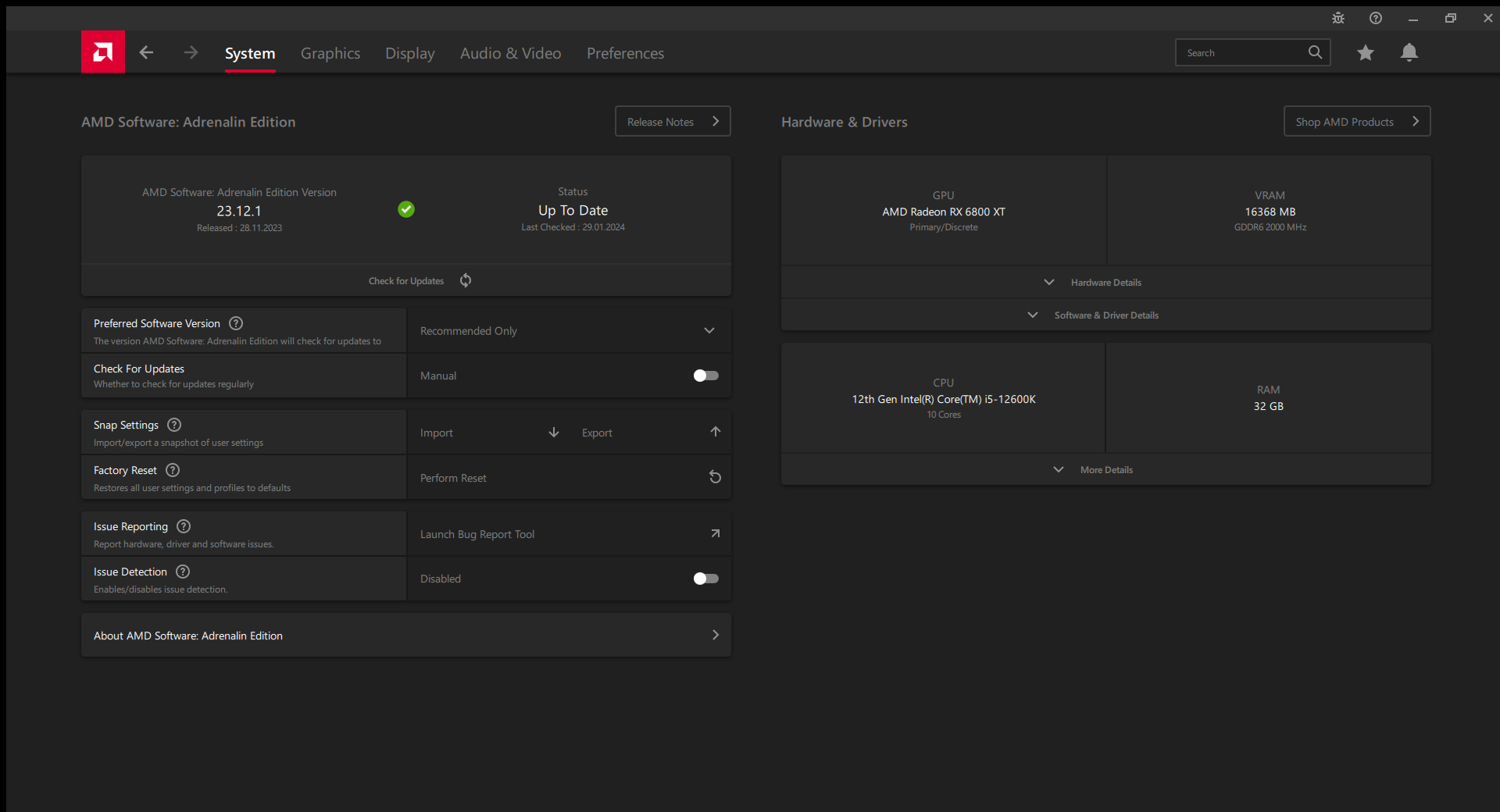Click the refresh icon beside Check for Updates
The image size is (1500, 812).
466,280
